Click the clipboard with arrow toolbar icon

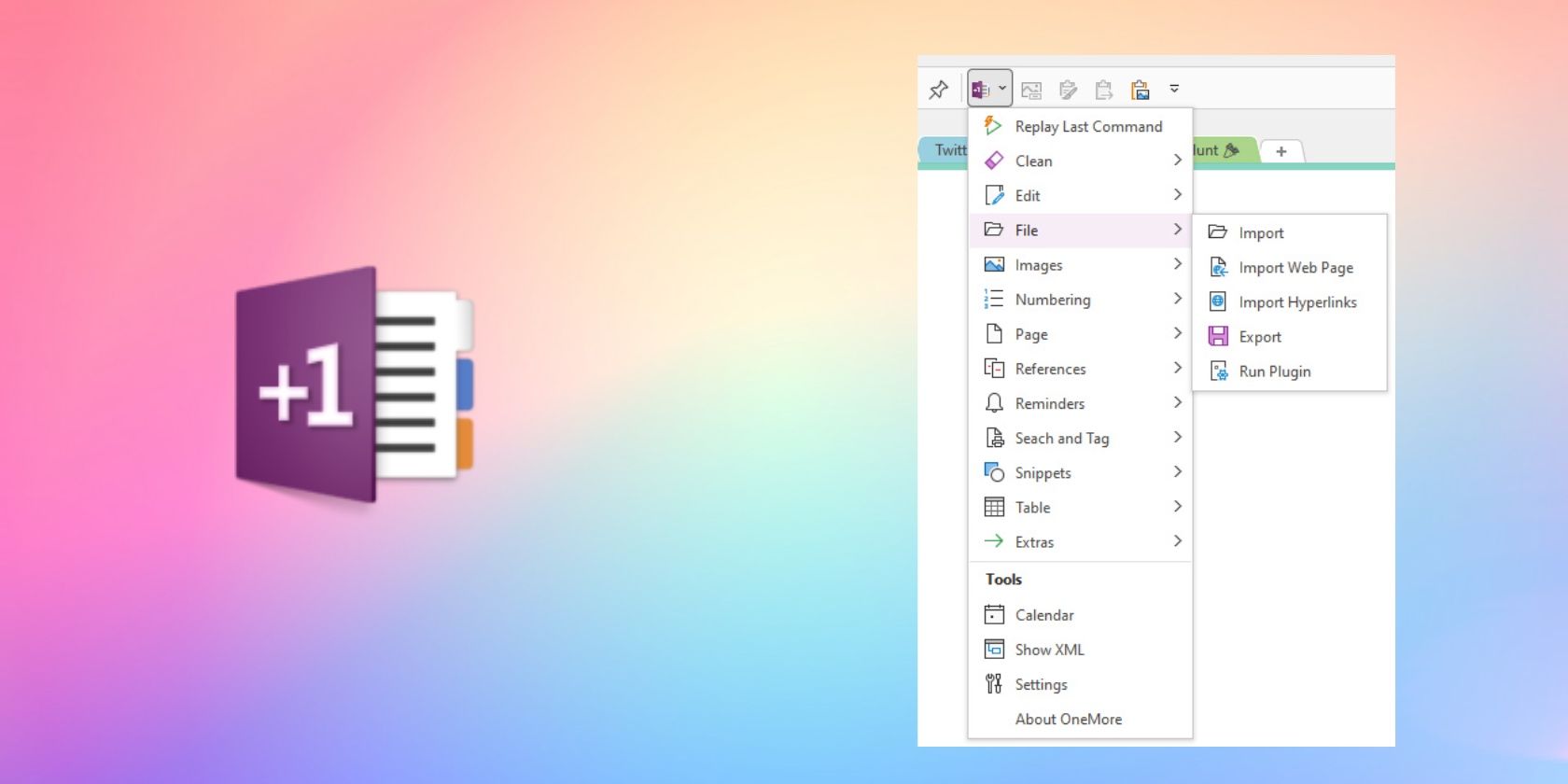(1104, 91)
